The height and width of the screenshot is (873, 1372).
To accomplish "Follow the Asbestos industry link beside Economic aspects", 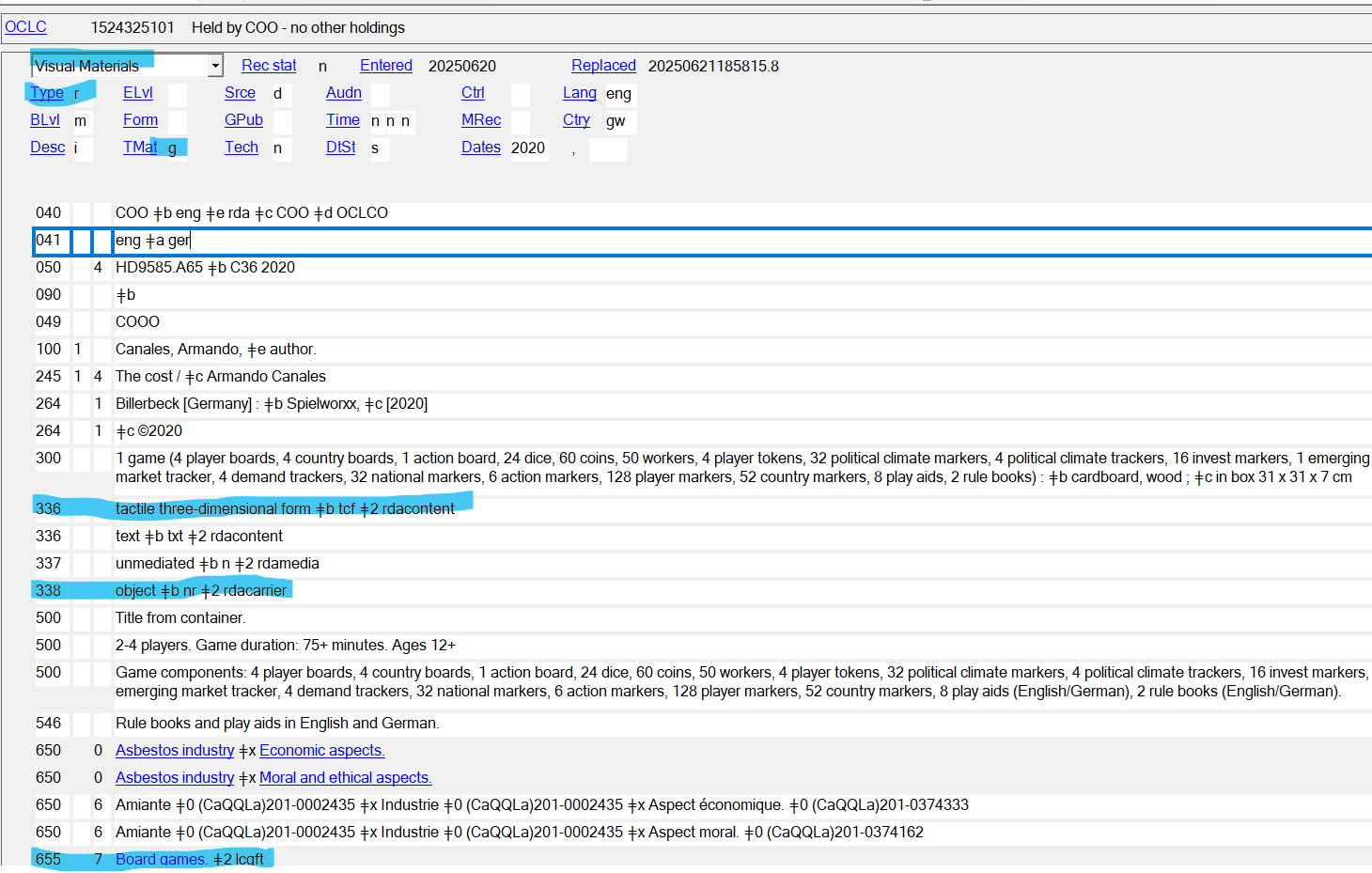I will (x=175, y=750).
